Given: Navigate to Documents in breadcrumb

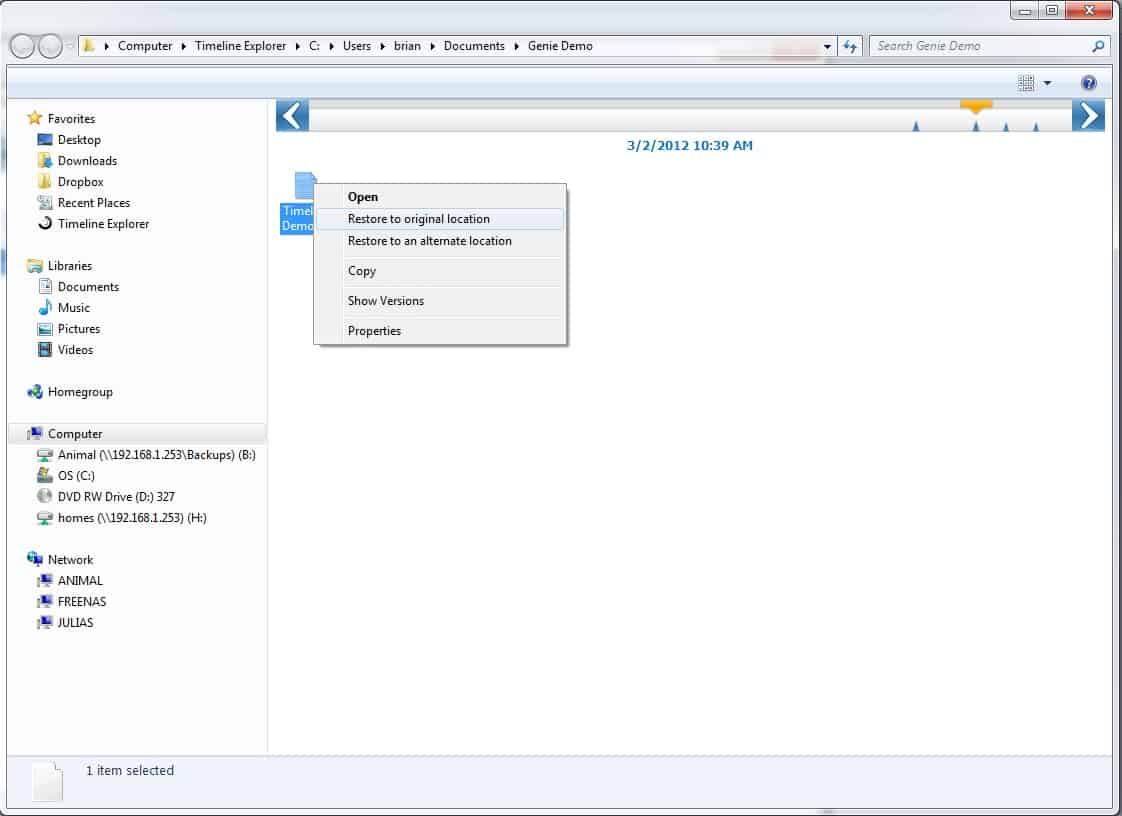Looking at the screenshot, I should [474, 46].
